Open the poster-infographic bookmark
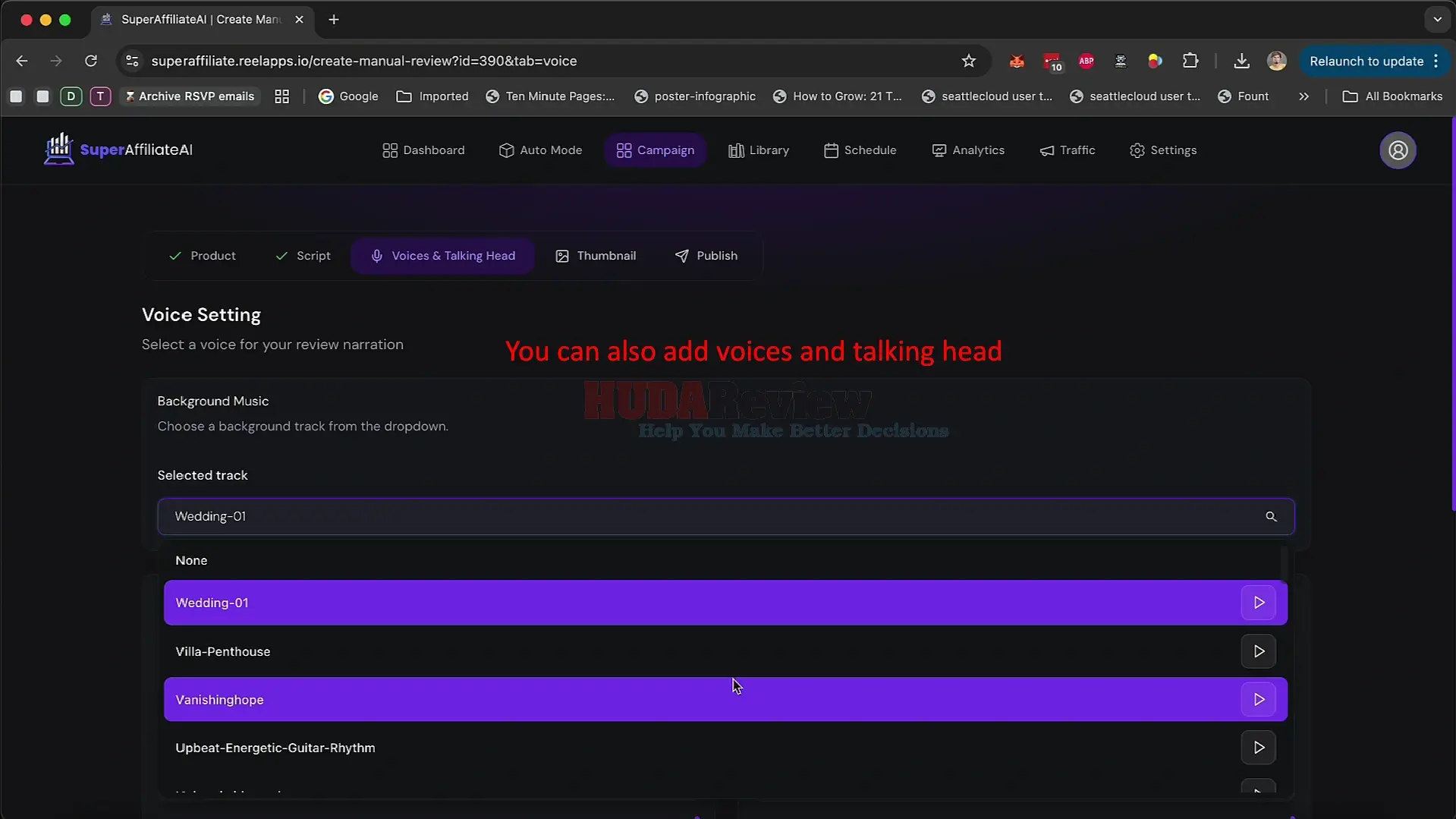The width and height of the screenshot is (1456, 819). [695, 96]
